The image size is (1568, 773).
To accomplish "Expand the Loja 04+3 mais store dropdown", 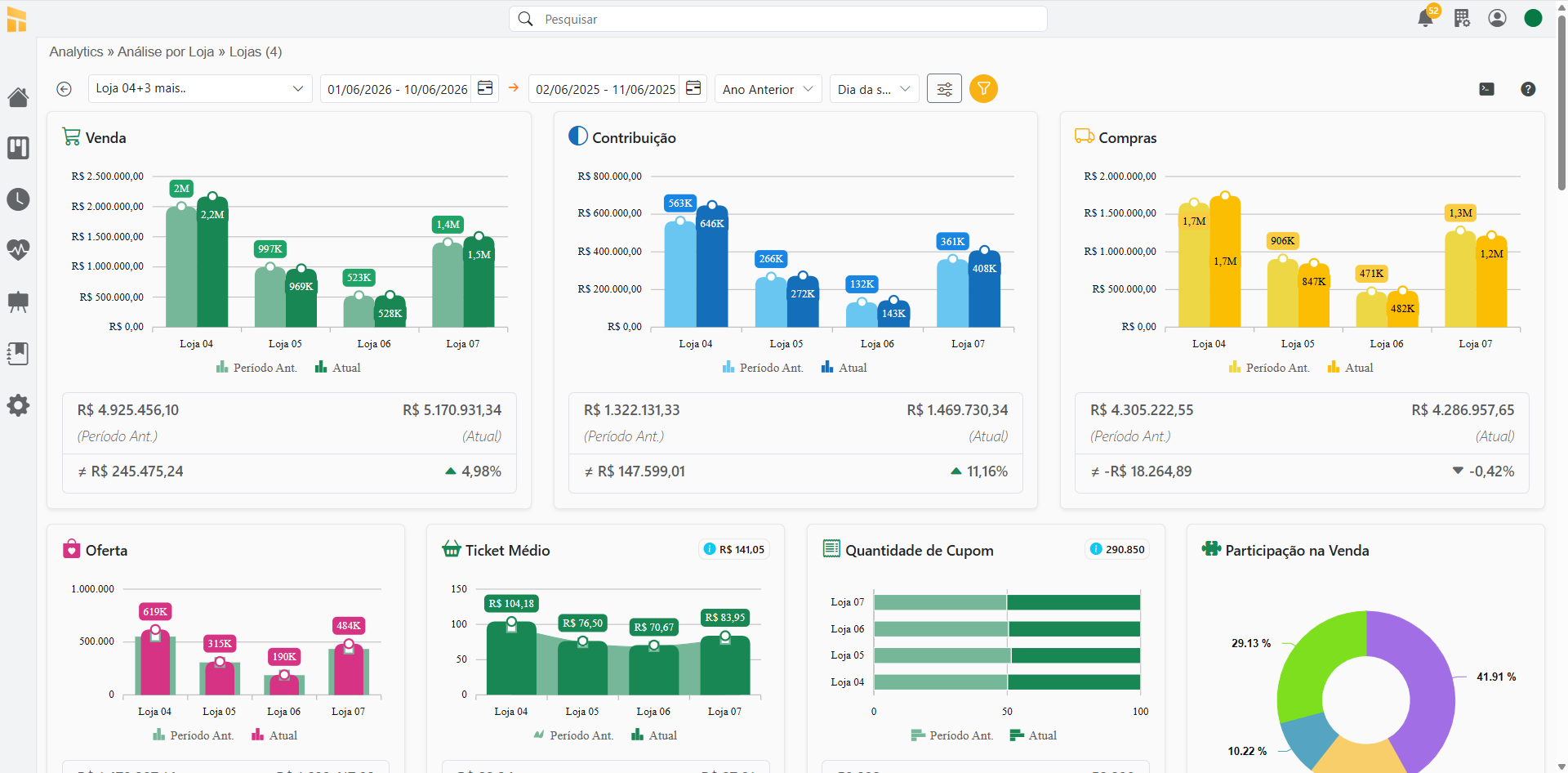I will point(200,88).
